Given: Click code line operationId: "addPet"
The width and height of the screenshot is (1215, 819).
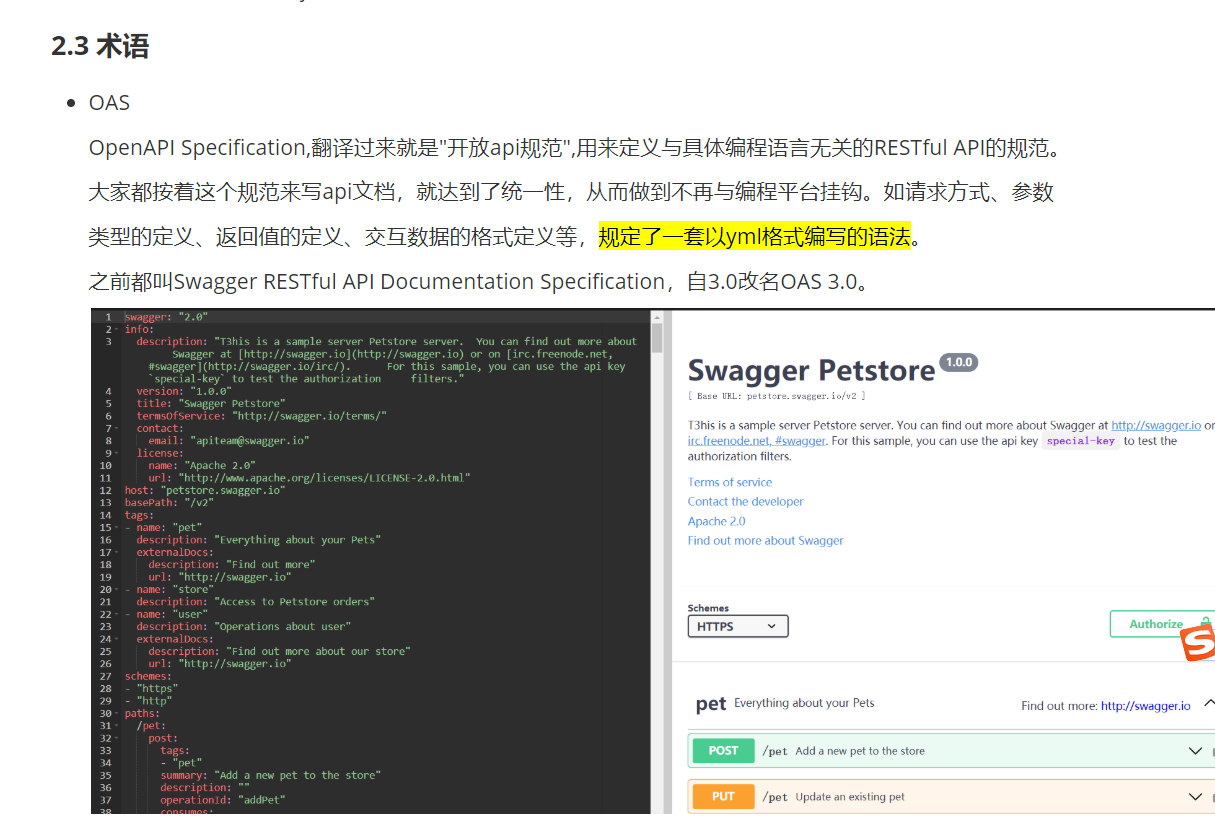Looking at the screenshot, I should (x=223, y=800).
